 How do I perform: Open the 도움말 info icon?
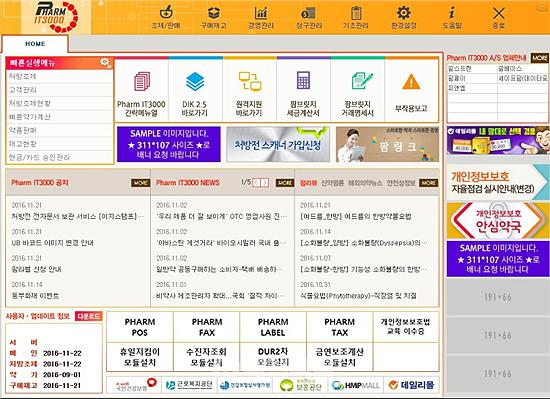click(452, 13)
